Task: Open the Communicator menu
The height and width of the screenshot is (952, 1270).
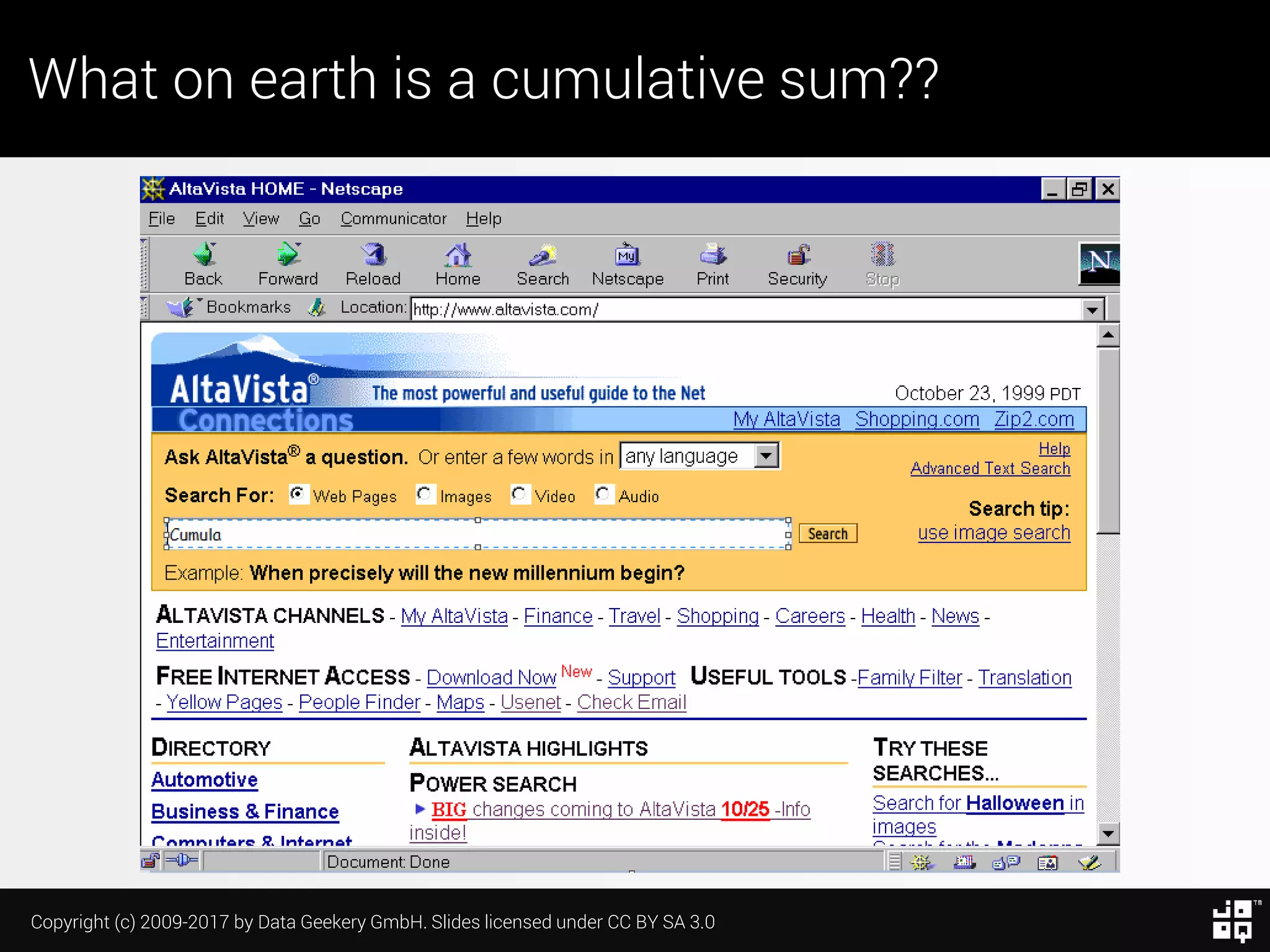Action: click(393, 219)
